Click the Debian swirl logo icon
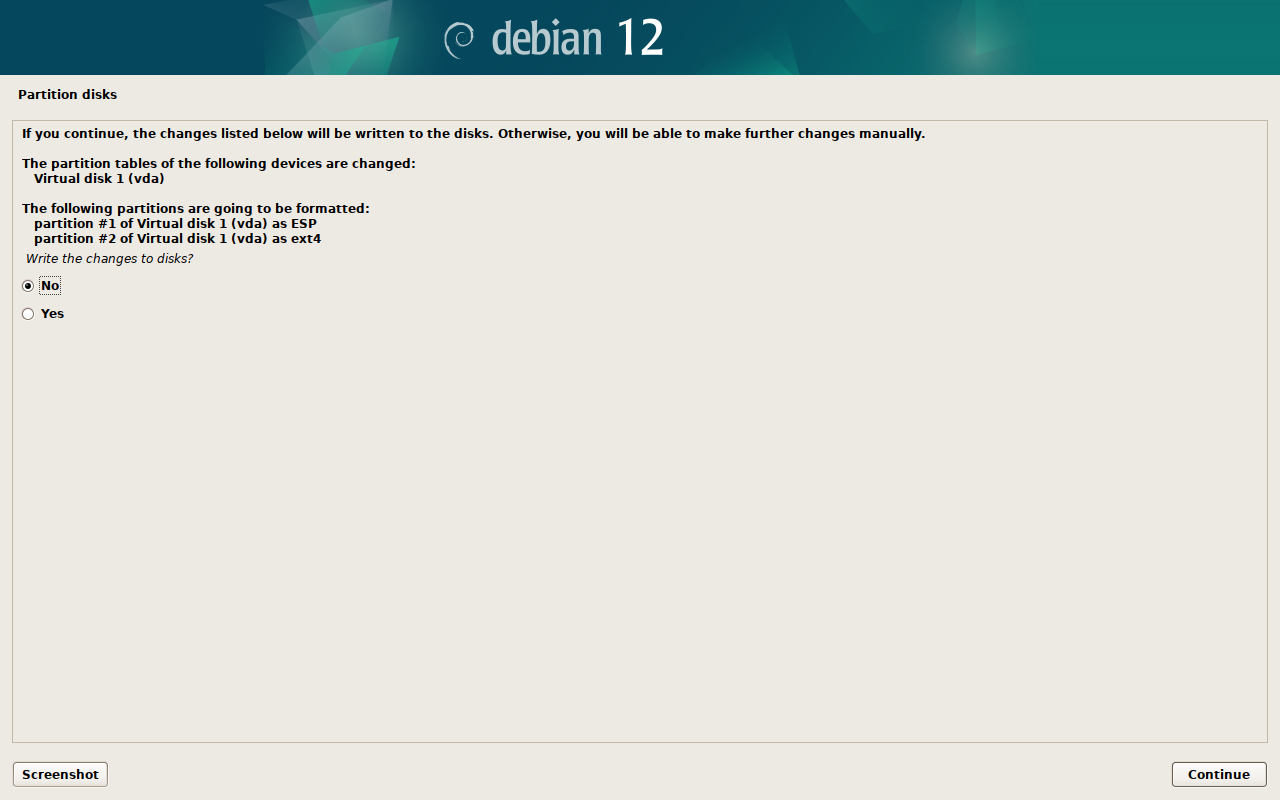Viewport: 1280px width, 800px height. pos(459,39)
